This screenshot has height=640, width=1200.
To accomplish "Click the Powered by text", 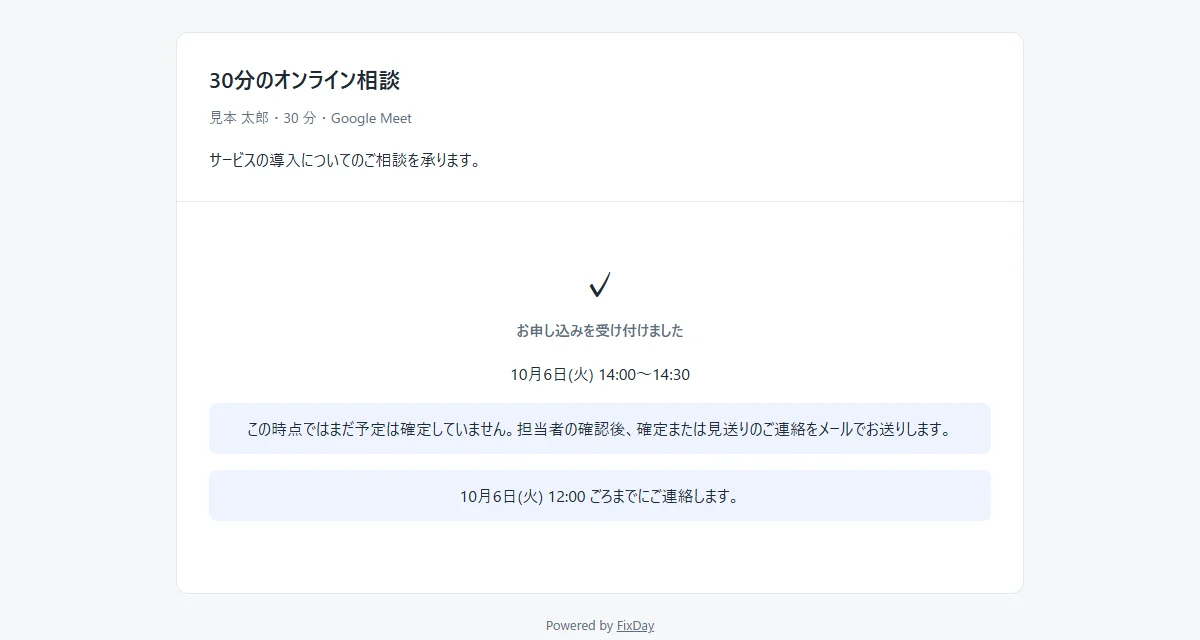I will [579, 626].
